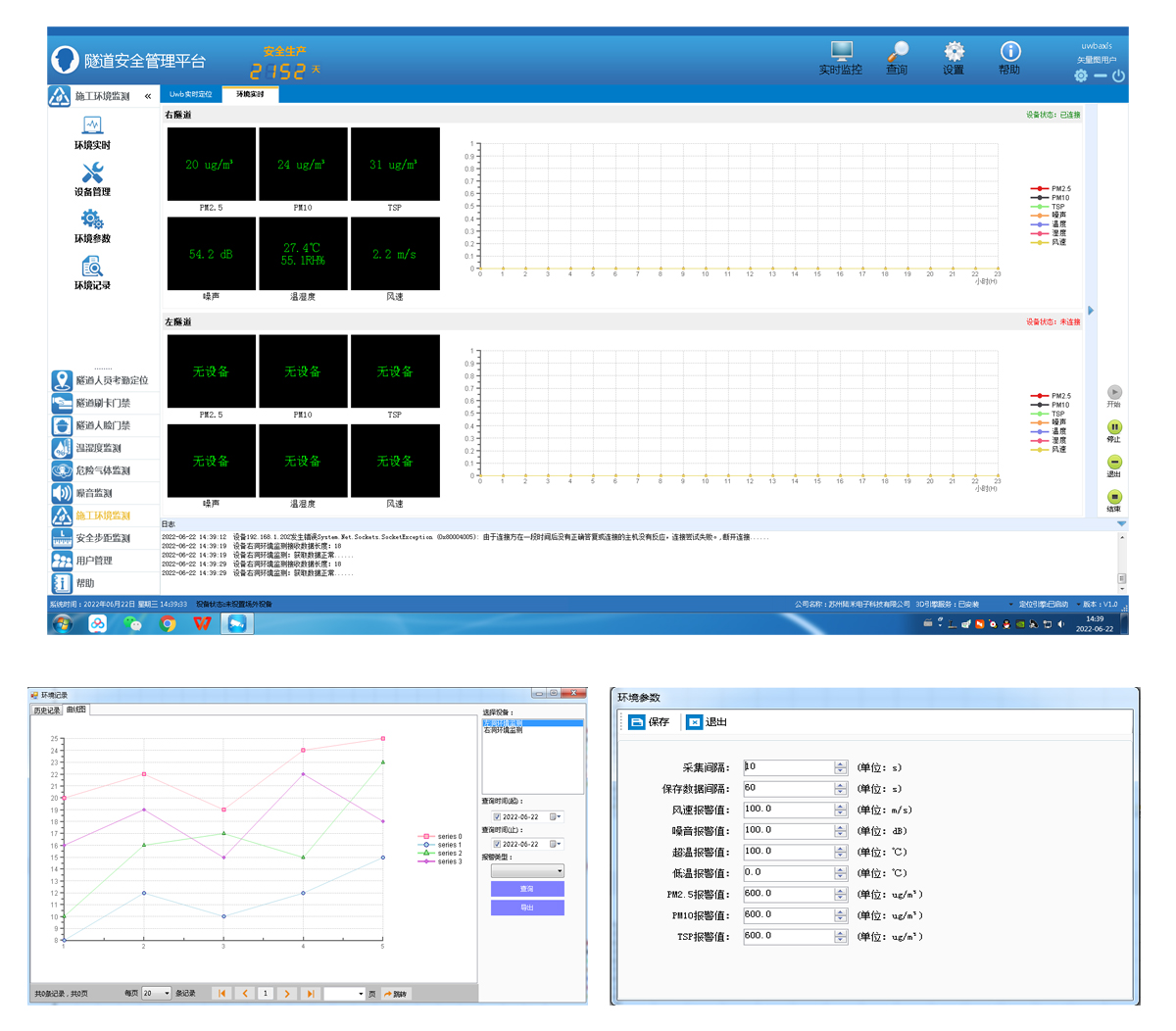Screen dimensions: 1176x1031
Task: Click the 保存 save button
Action: click(649, 722)
